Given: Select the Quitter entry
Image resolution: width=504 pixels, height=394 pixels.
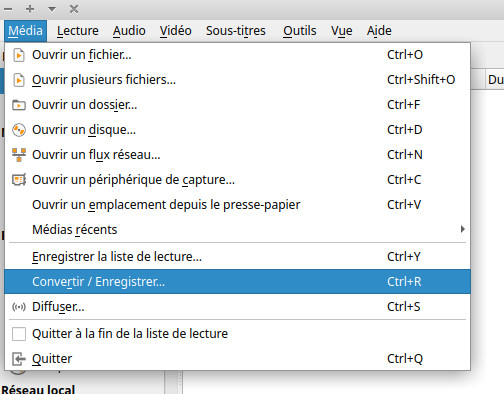Looking at the screenshot, I should [x=237, y=359].
